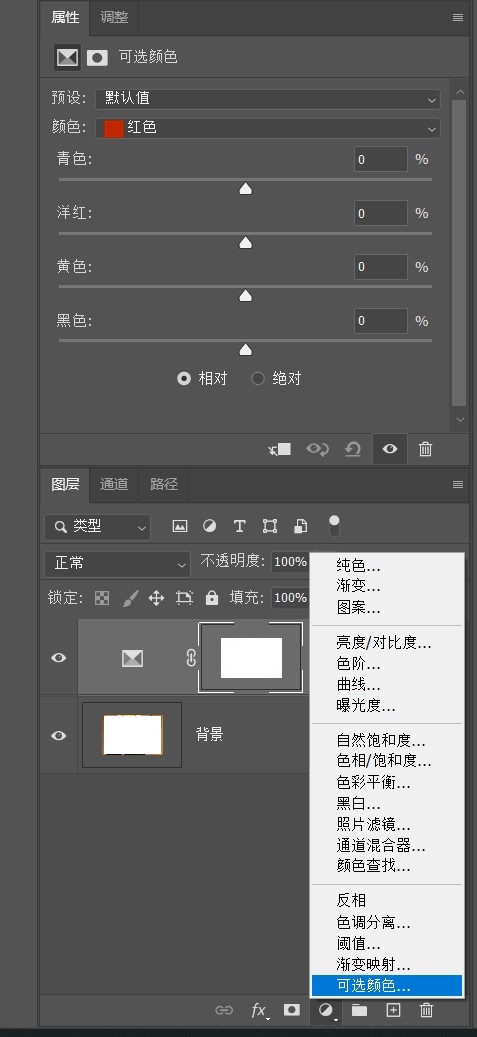Click the reset adjustment defaults icon
The height and width of the screenshot is (1037, 477).
pyautogui.click(x=353, y=450)
